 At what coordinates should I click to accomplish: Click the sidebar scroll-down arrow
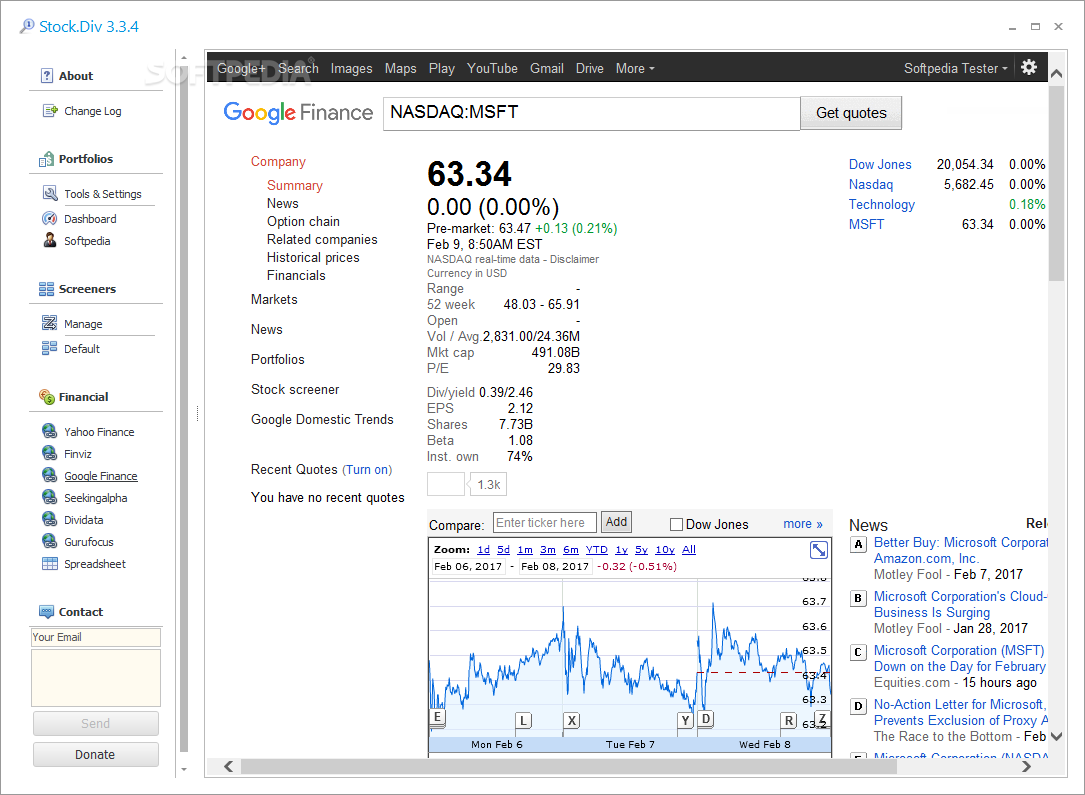(x=183, y=769)
